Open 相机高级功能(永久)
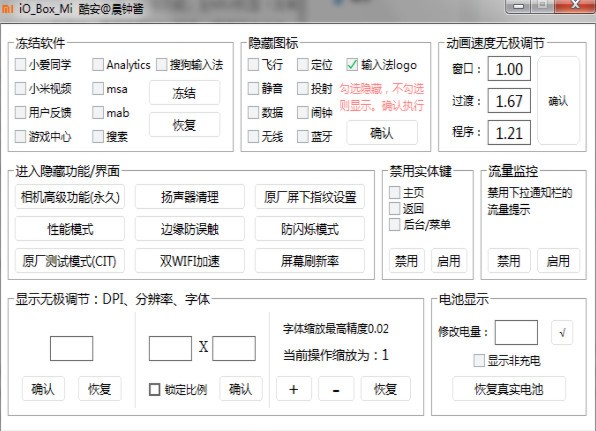Viewport: 596px width, 431px height. pyautogui.click(x=70, y=197)
